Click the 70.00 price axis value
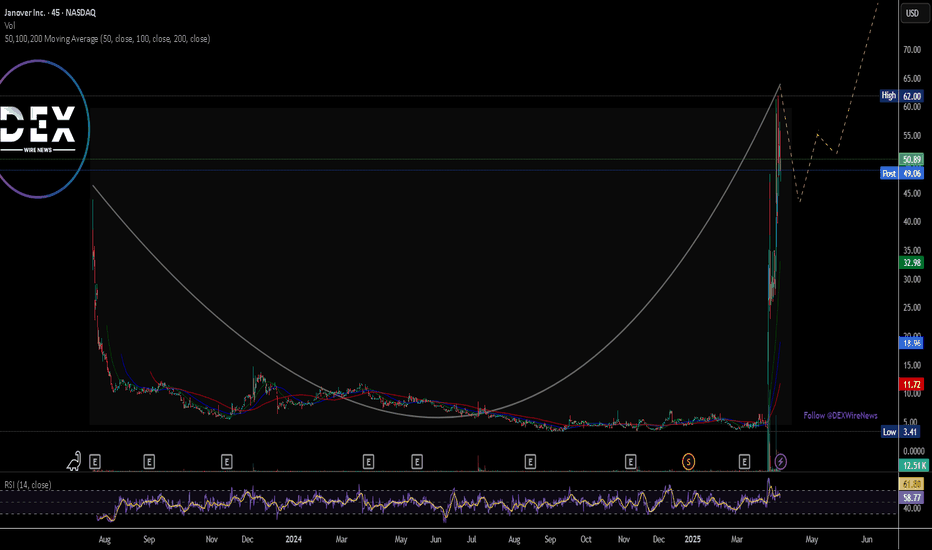Viewport: 932px width, 550px height. (912, 50)
